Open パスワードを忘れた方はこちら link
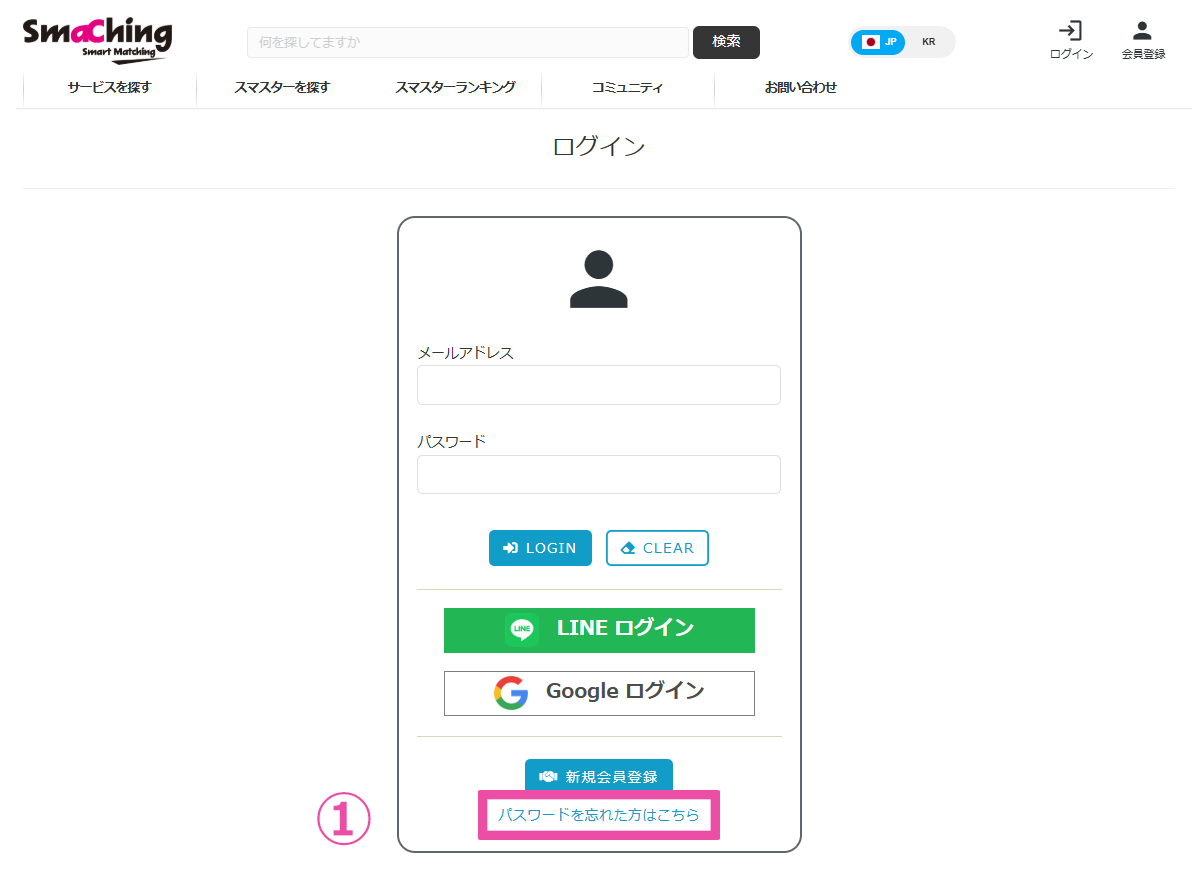Image resolution: width=1200 pixels, height=885 pixels. pyautogui.click(x=598, y=815)
